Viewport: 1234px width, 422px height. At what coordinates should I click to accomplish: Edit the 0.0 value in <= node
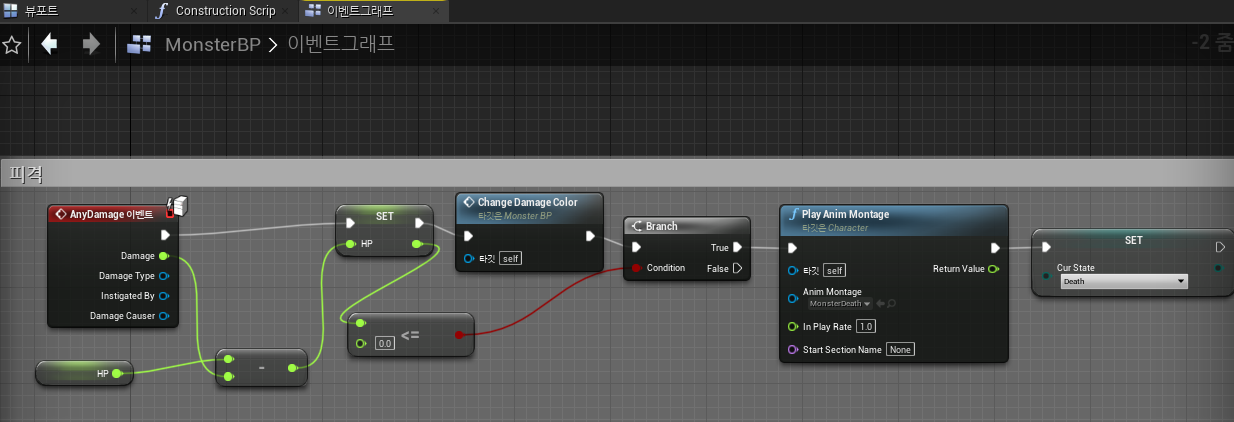tap(385, 343)
